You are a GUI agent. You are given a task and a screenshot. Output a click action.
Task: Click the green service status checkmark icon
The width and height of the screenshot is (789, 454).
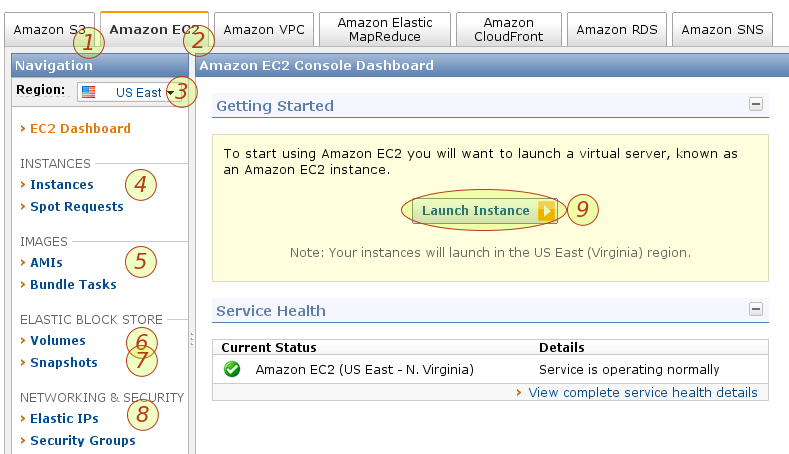click(232, 369)
